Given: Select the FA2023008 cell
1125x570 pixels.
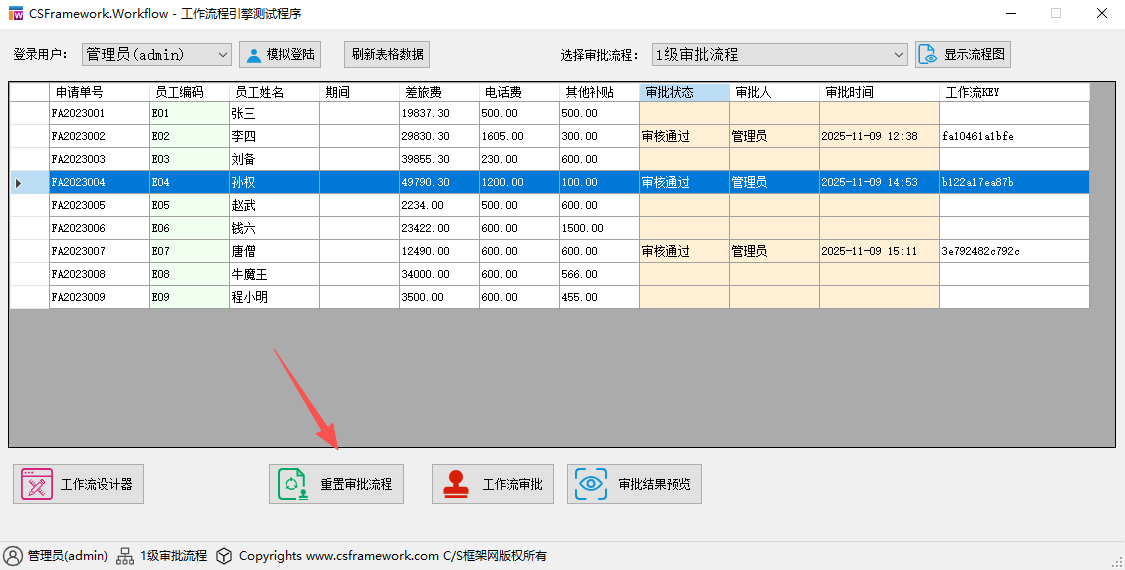Looking at the screenshot, I should (x=99, y=274).
